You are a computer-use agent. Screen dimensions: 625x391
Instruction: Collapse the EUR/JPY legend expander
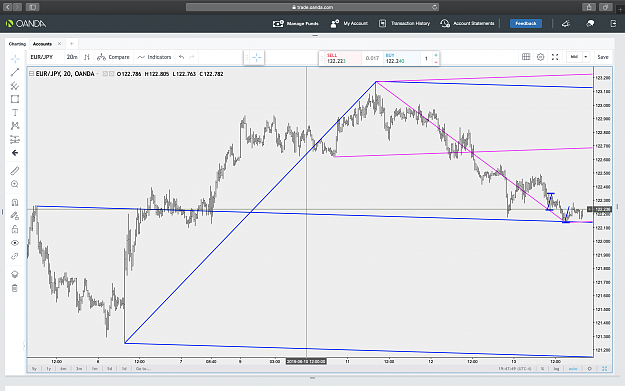point(31,74)
